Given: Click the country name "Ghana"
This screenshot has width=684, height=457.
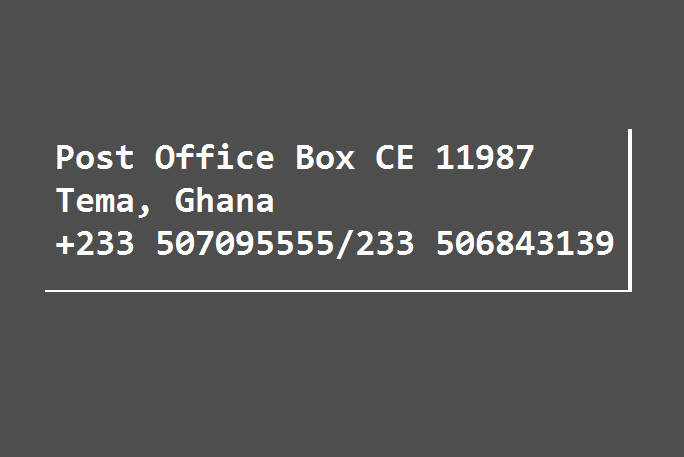Looking at the screenshot, I should [224, 201].
